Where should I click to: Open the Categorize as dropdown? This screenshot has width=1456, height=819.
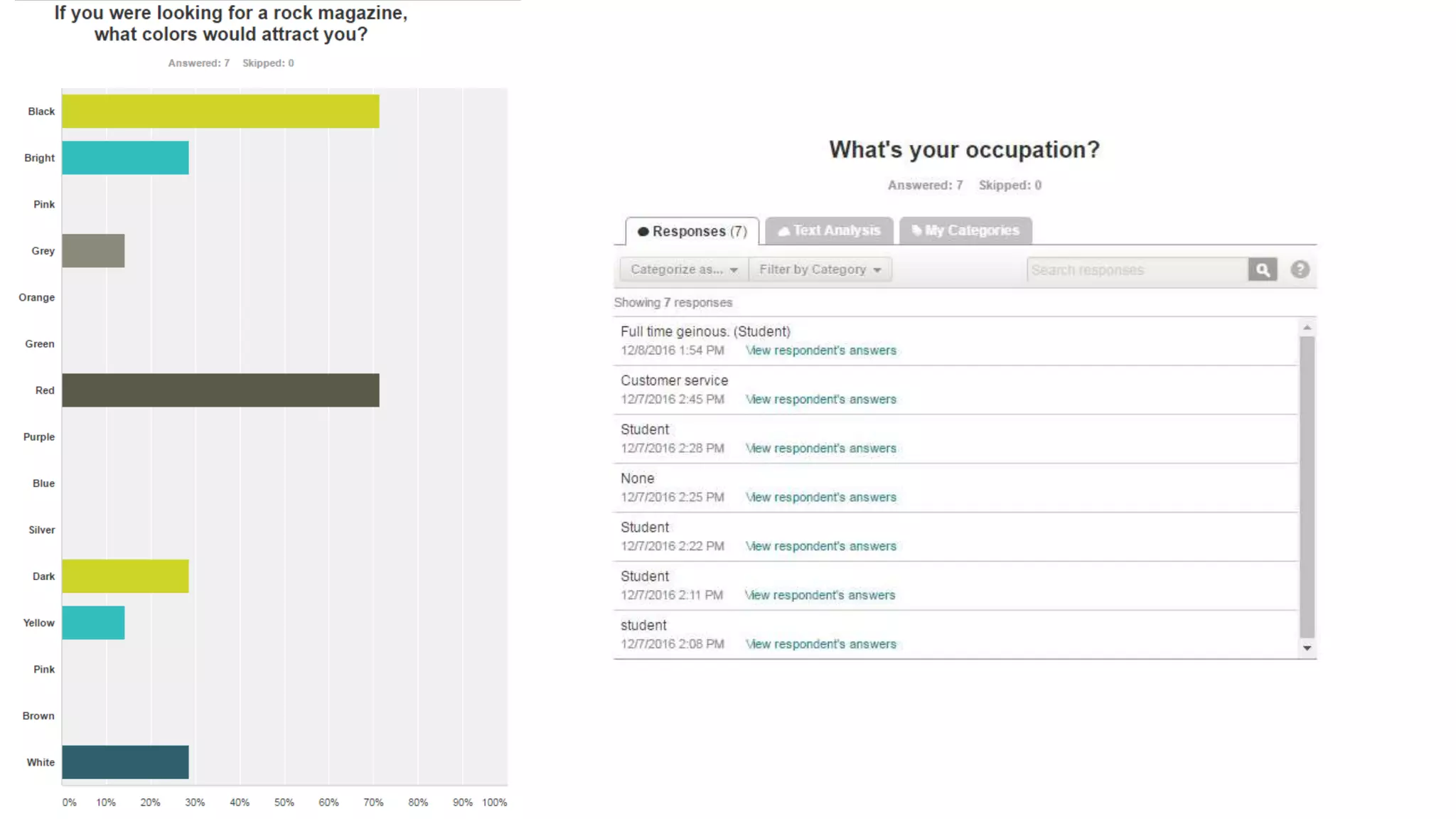683,269
